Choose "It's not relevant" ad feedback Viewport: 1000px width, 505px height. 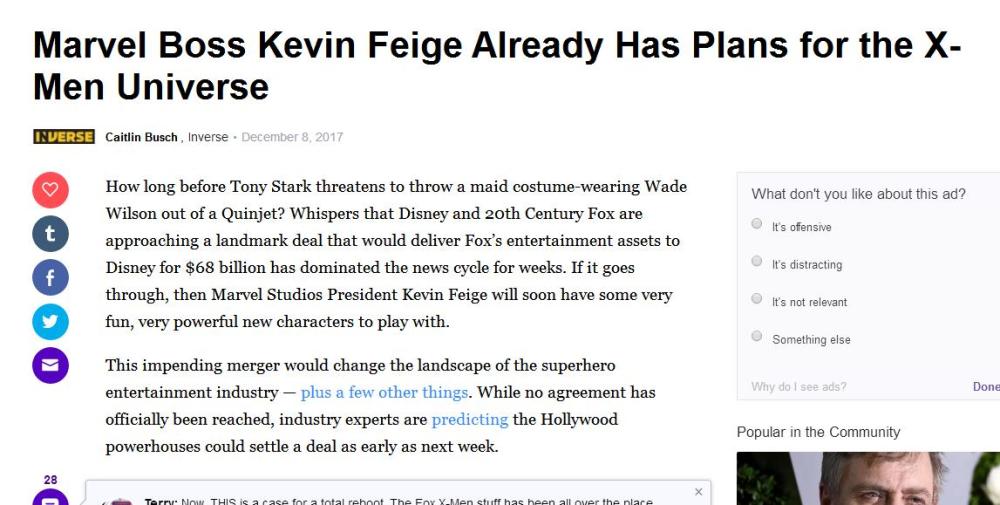point(757,299)
